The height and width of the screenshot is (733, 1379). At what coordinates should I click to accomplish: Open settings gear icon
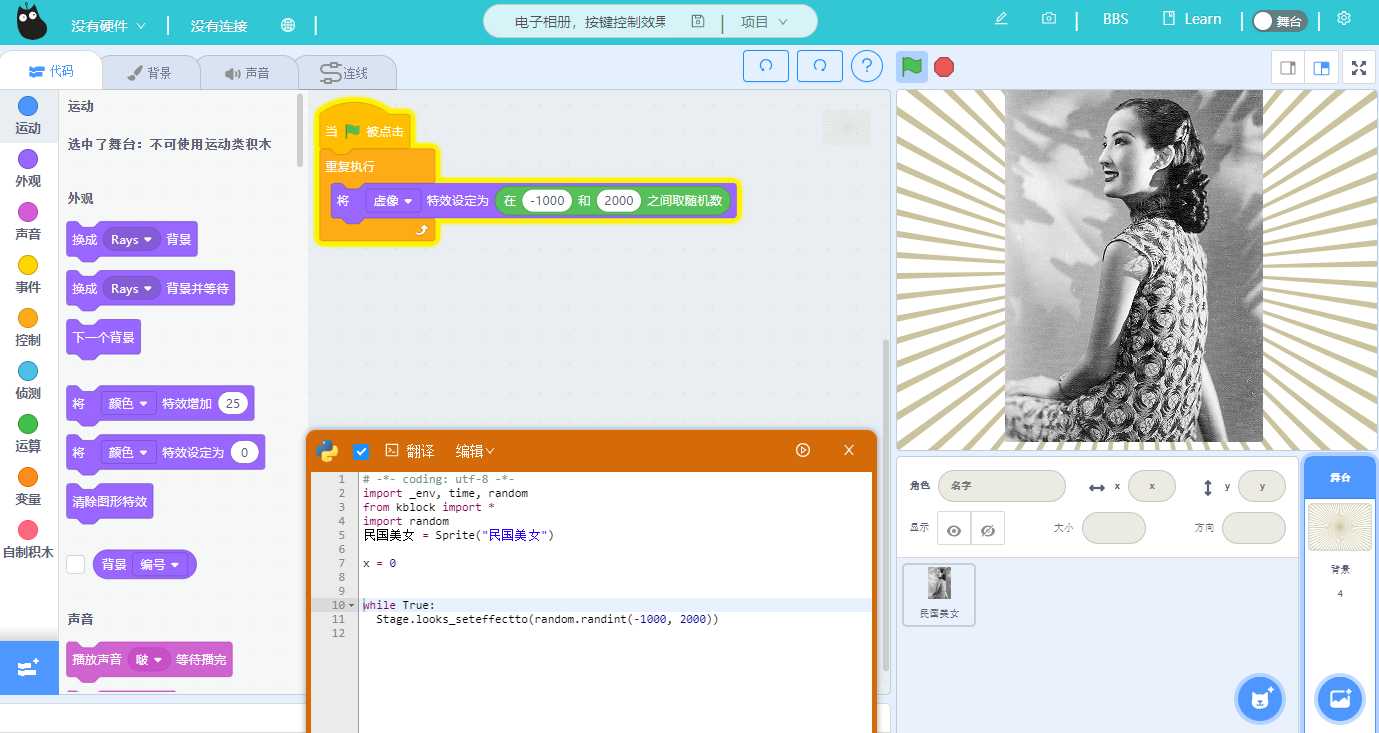tap(1344, 18)
